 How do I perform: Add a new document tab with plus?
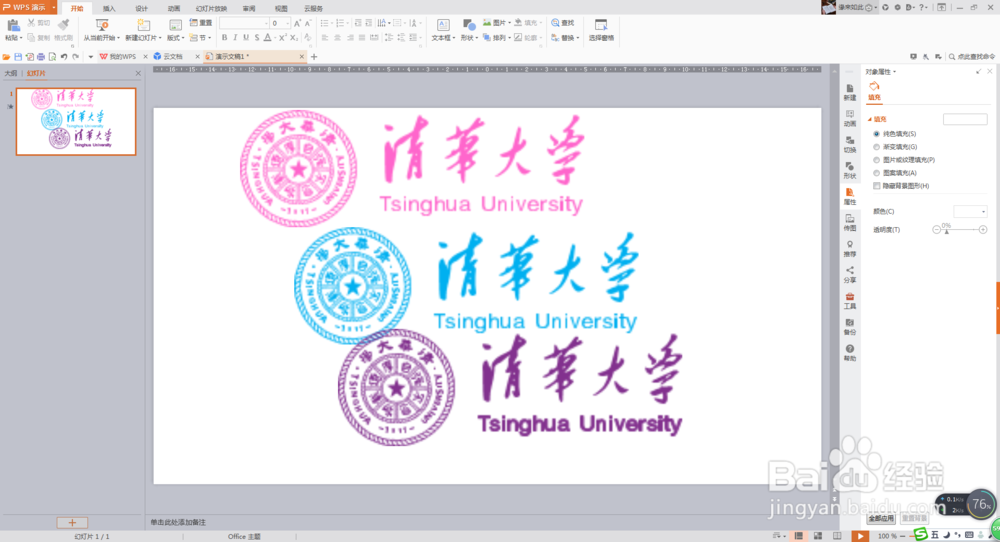(314, 57)
